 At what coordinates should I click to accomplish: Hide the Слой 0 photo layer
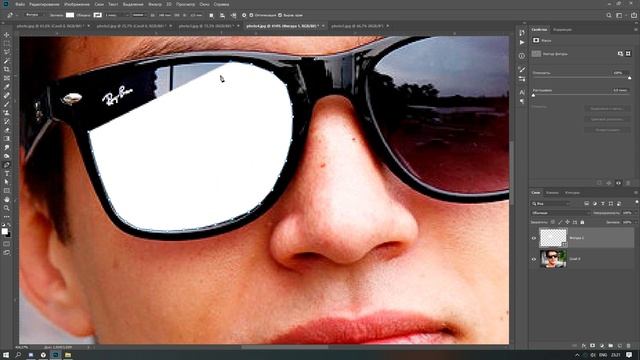[x=534, y=259]
